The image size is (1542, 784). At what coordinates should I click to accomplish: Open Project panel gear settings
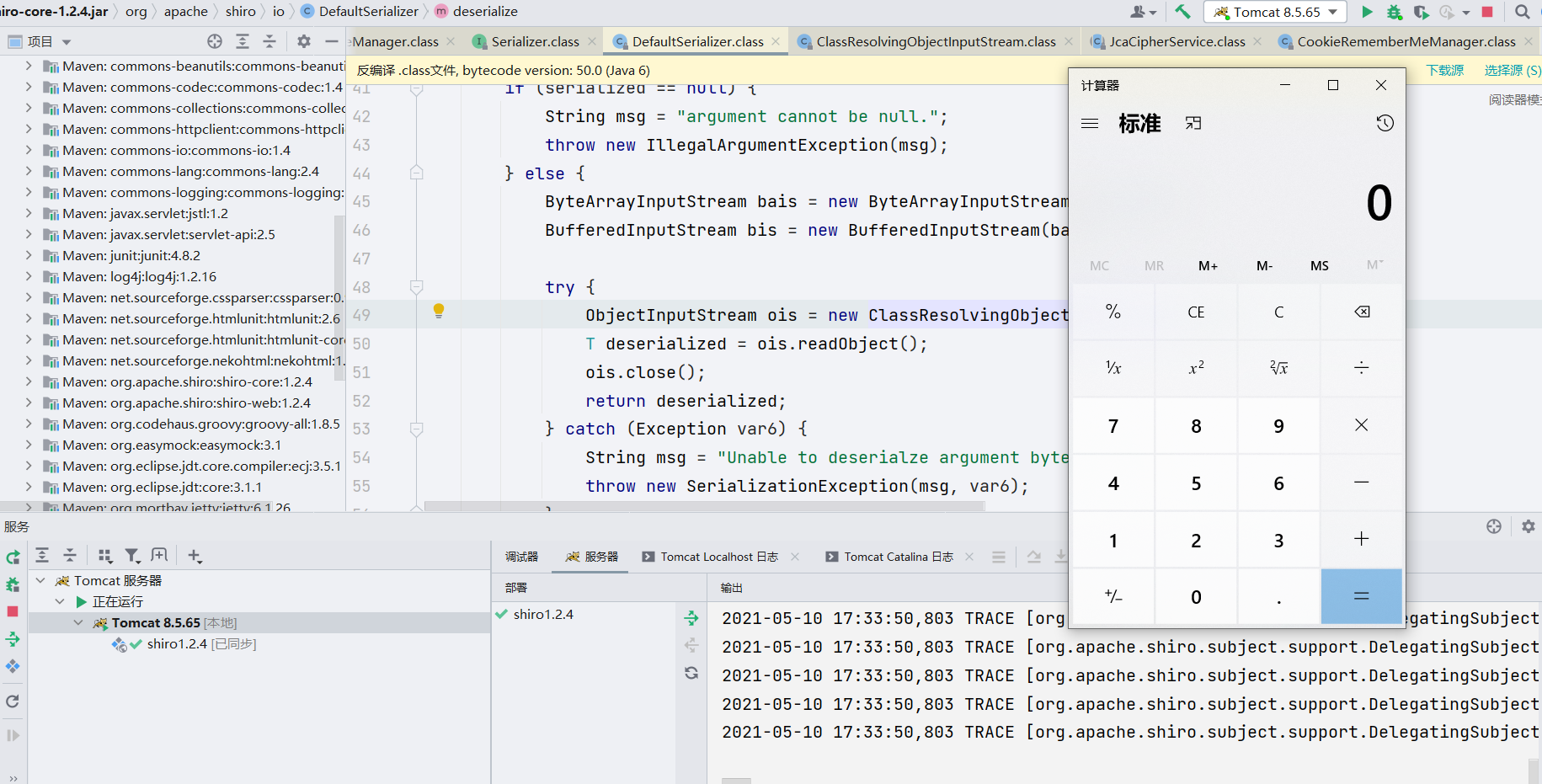click(x=304, y=41)
